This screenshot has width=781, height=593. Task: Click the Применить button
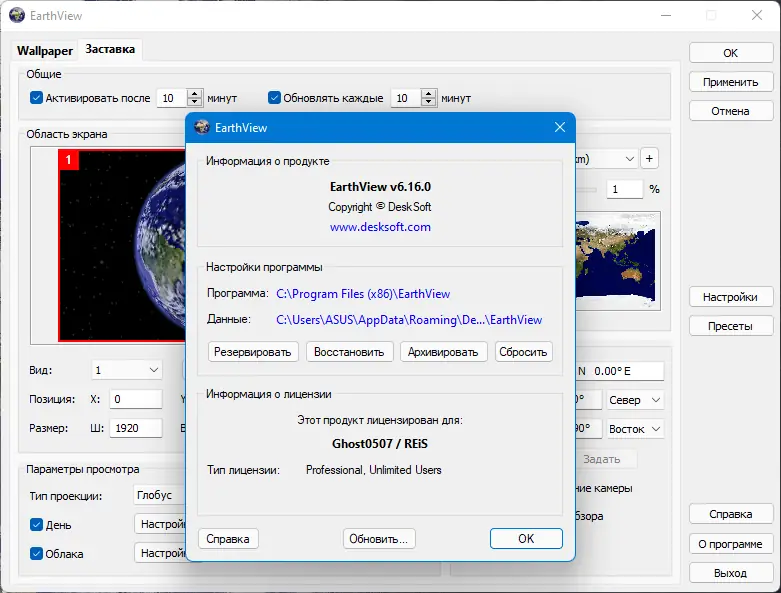731,82
